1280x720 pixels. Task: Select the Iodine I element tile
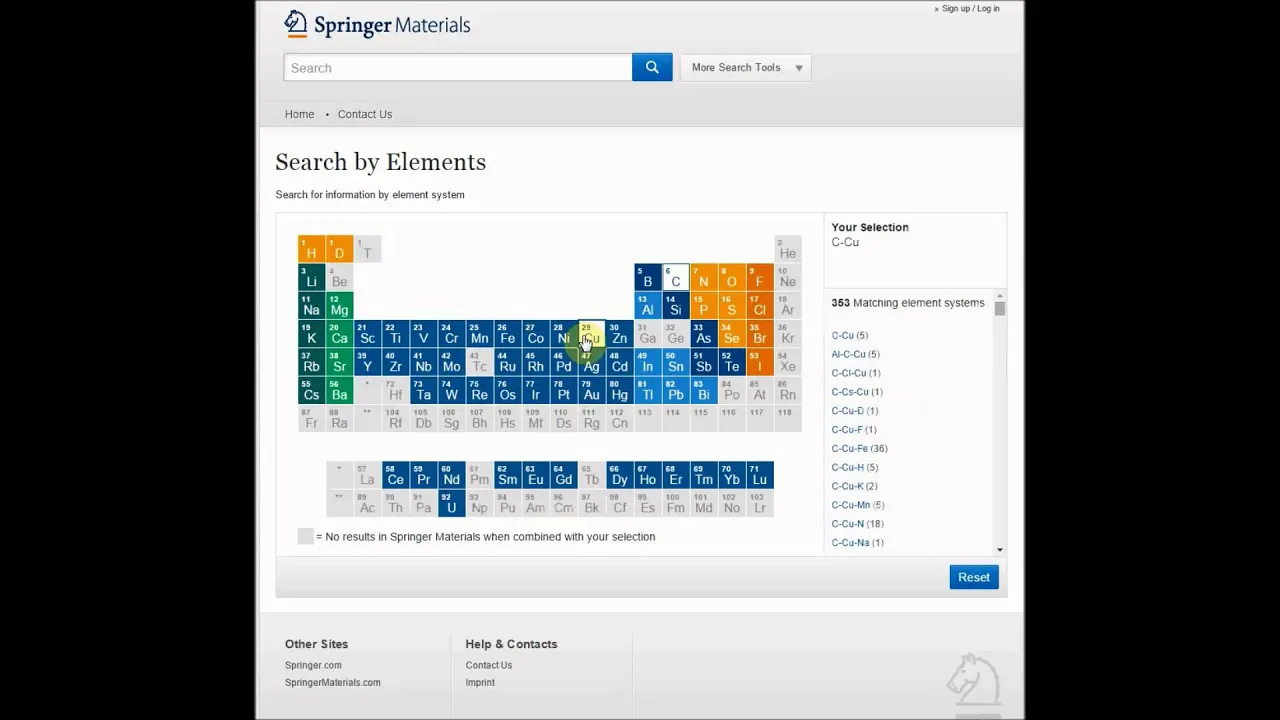click(x=759, y=362)
